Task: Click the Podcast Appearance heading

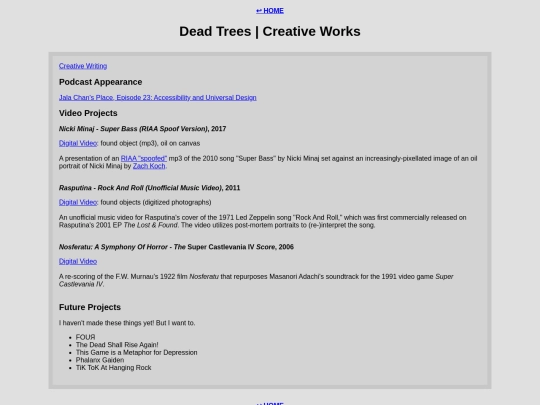Action: (x=101, y=82)
